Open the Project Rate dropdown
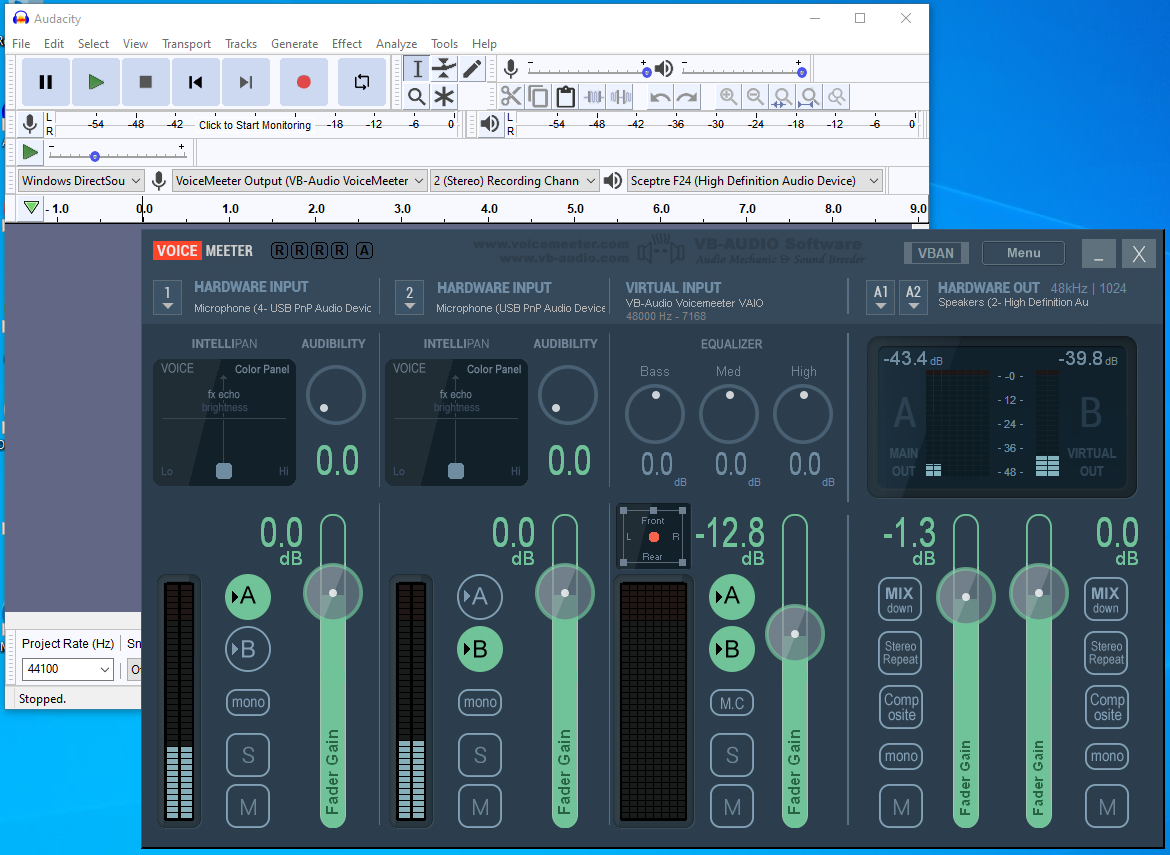The width and height of the screenshot is (1170, 855). click(68, 669)
